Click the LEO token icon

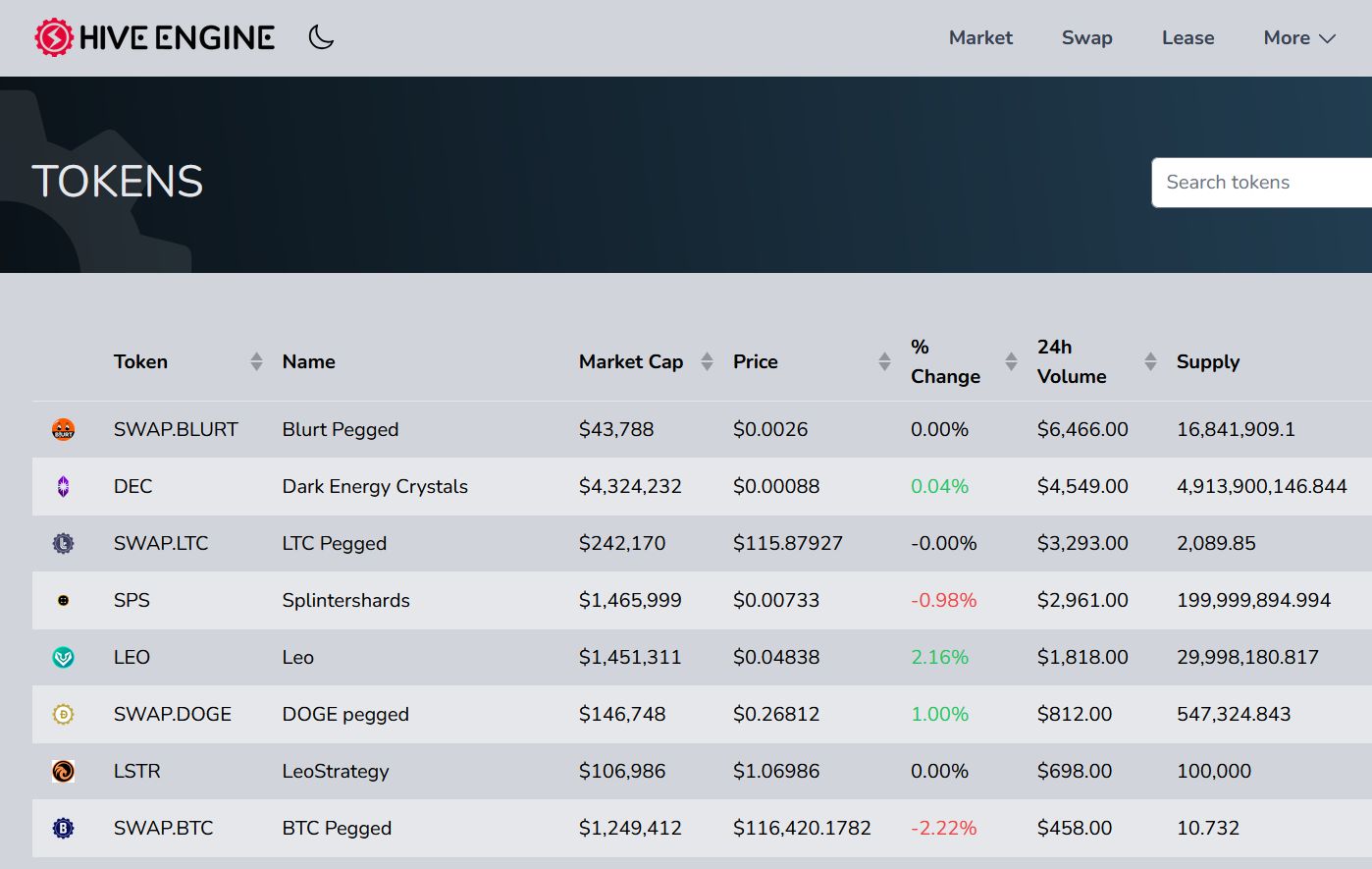[x=63, y=657]
